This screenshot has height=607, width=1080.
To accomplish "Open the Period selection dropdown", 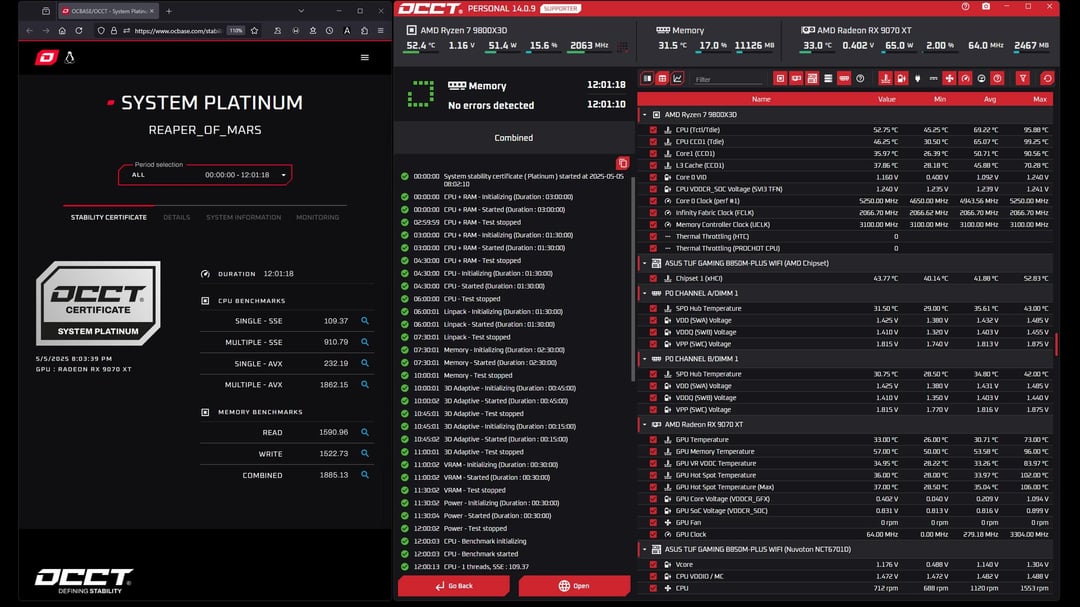I will [x=205, y=175].
